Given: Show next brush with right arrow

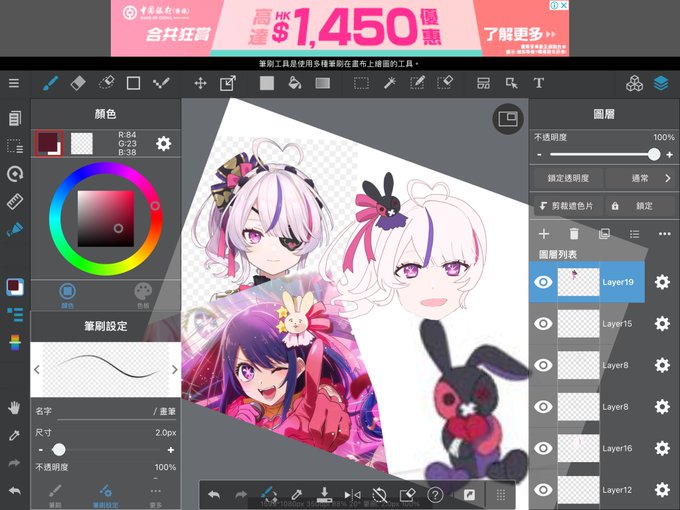Looking at the screenshot, I should click(x=174, y=369).
